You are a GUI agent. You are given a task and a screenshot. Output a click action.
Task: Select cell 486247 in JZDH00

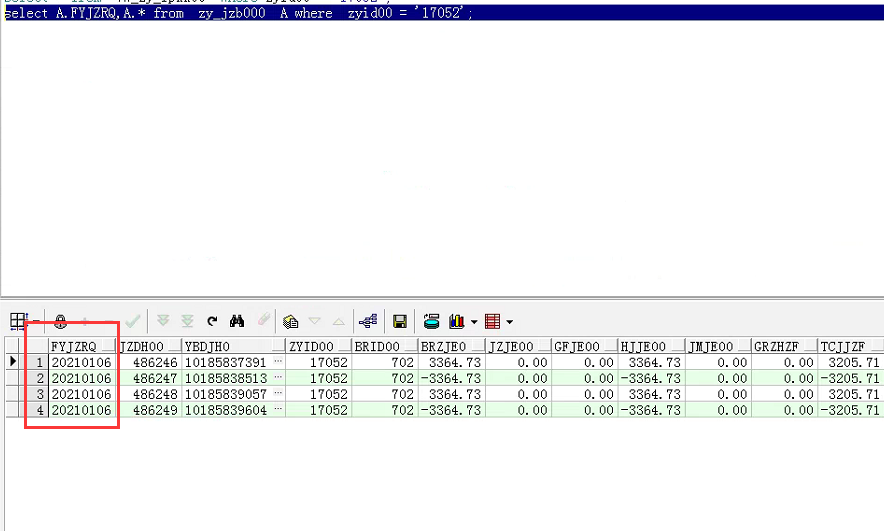click(149, 378)
